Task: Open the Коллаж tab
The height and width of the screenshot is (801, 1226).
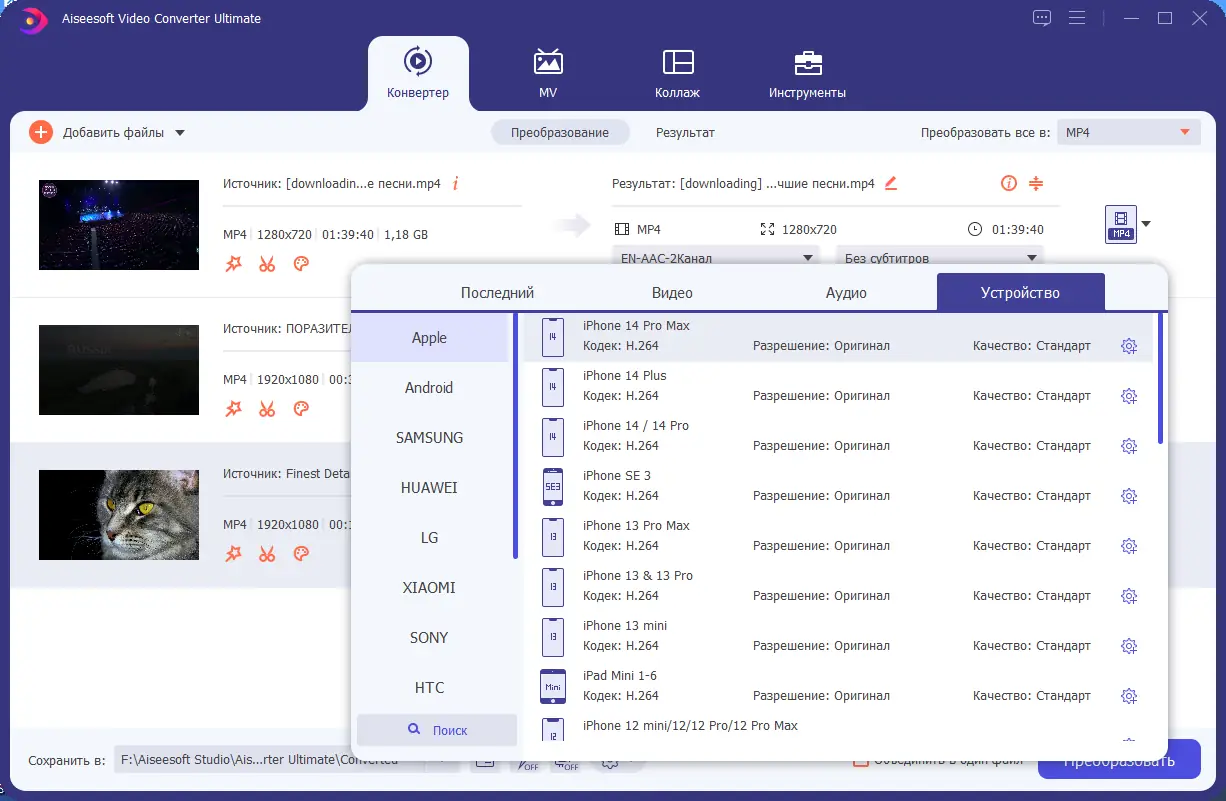Action: point(677,73)
